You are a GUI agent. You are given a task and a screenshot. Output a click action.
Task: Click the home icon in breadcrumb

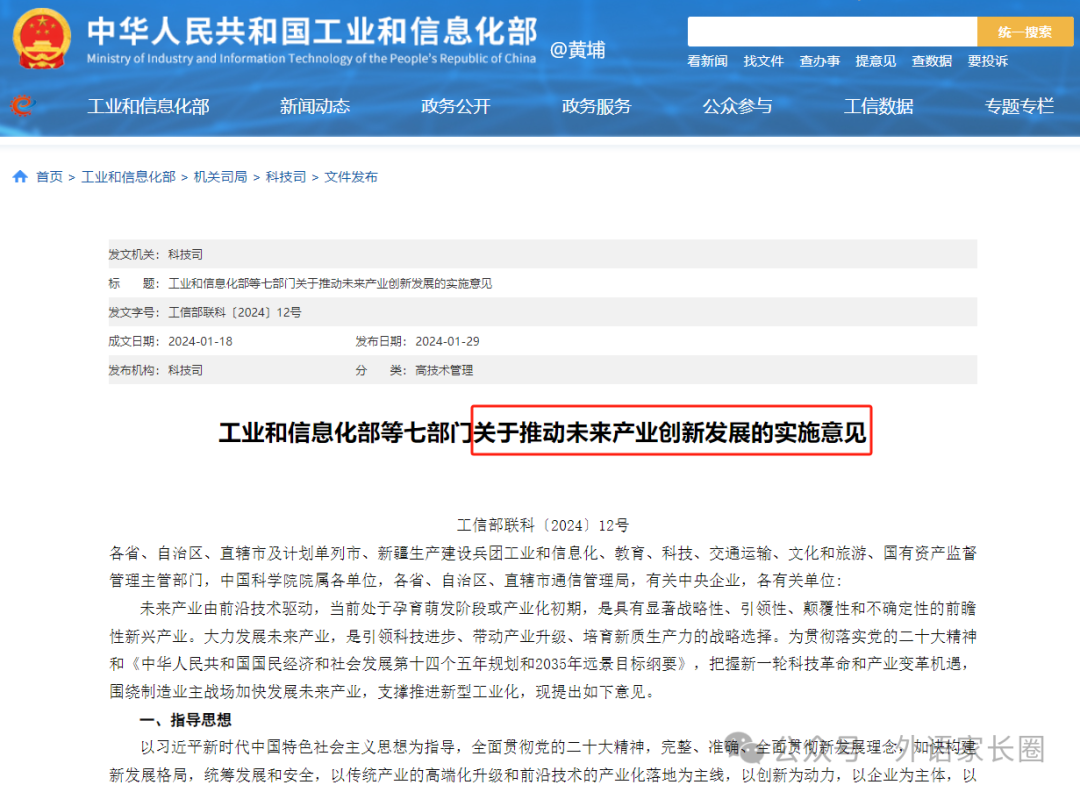pos(20,176)
